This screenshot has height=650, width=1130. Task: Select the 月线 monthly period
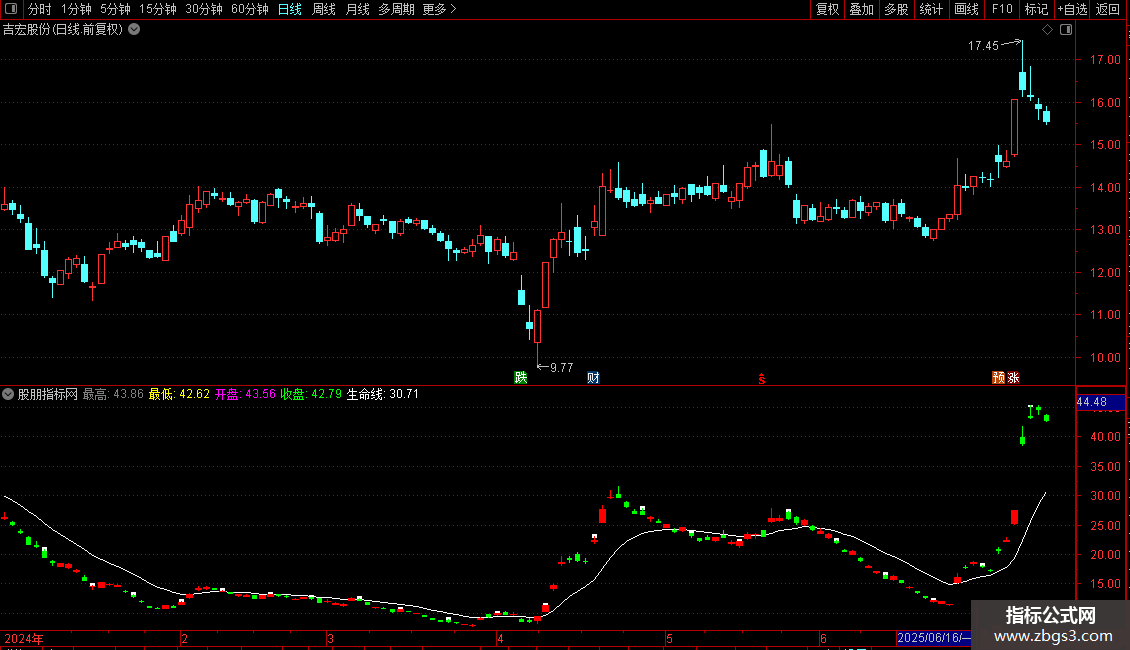pos(357,9)
